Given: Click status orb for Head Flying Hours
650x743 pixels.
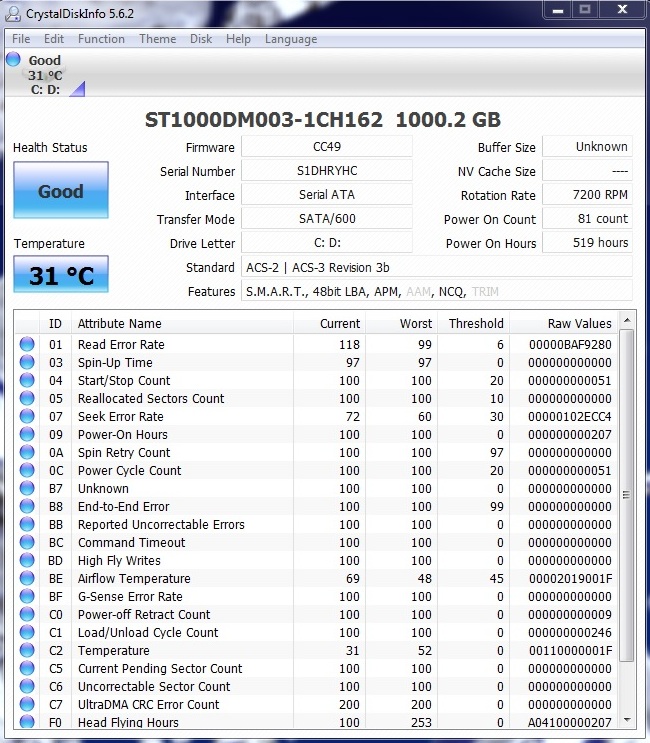Looking at the screenshot, I should coord(27,722).
